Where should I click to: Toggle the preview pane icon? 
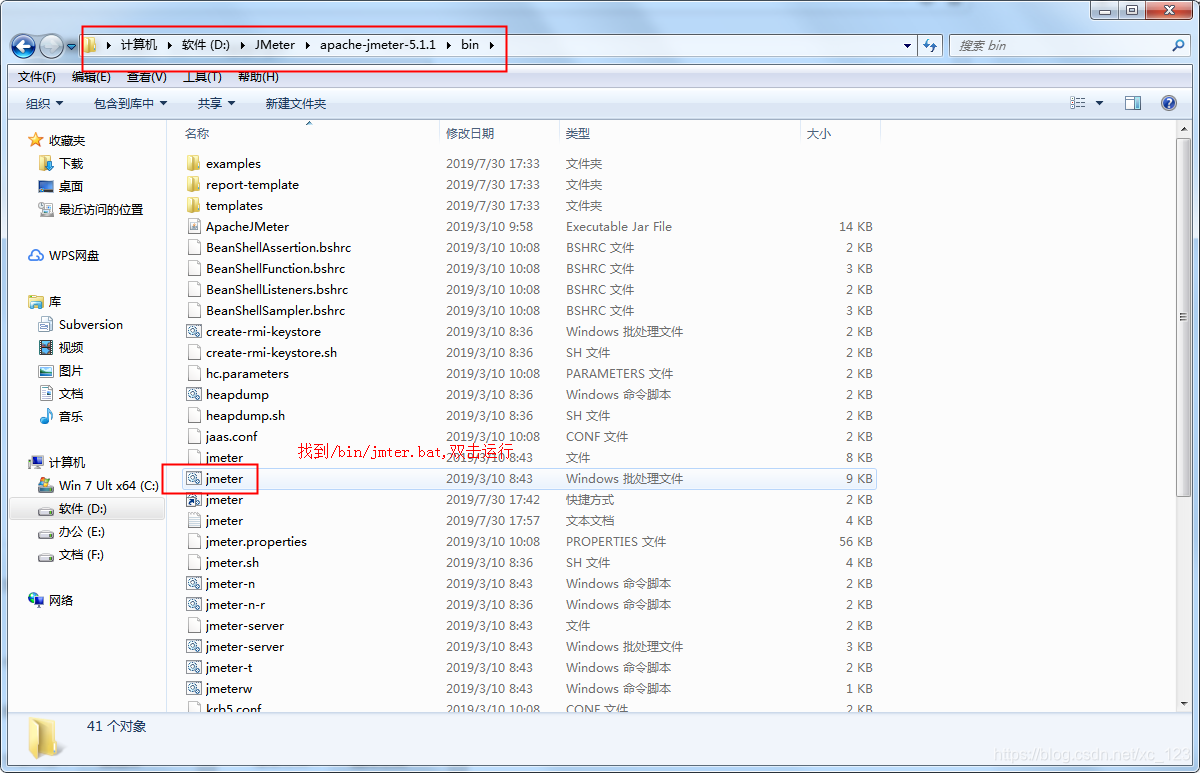1133,103
